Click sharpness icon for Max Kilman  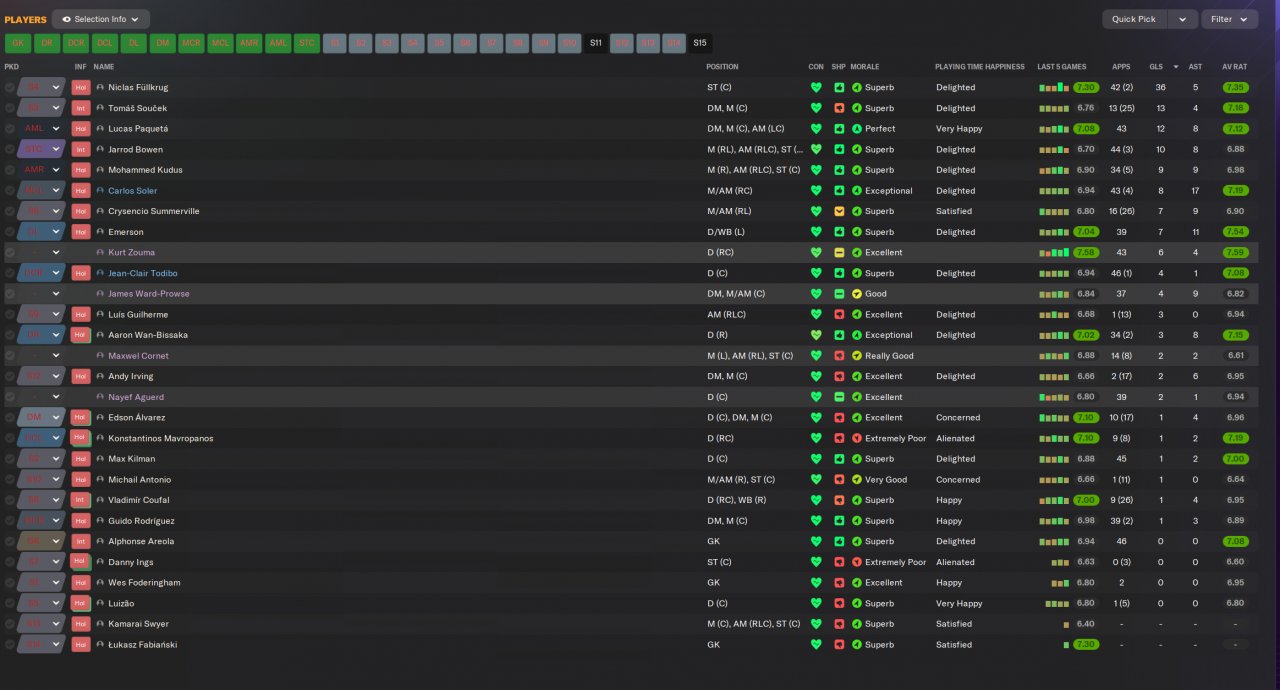(x=839, y=459)
